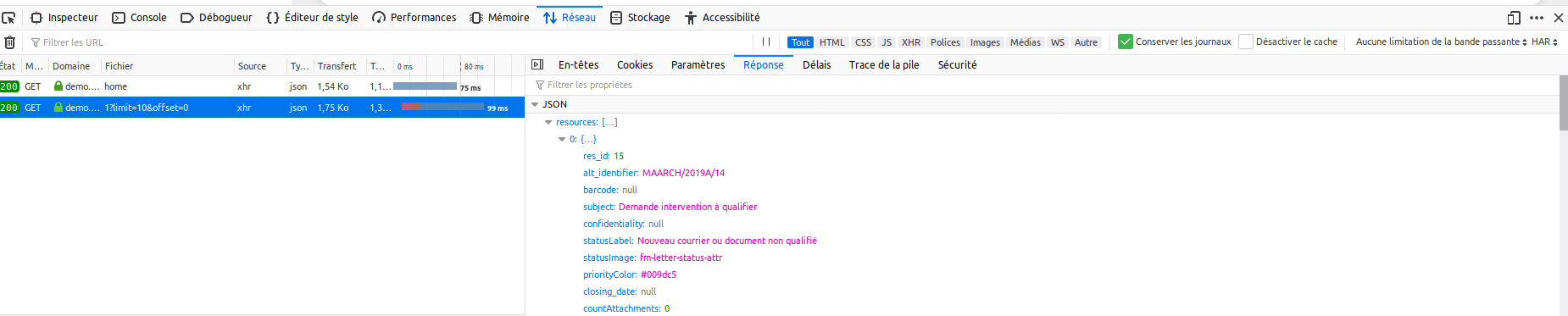Switch to the Performances panel
Image resolution: width=1568 pixels, height=316 pixels.
point(414,17)
